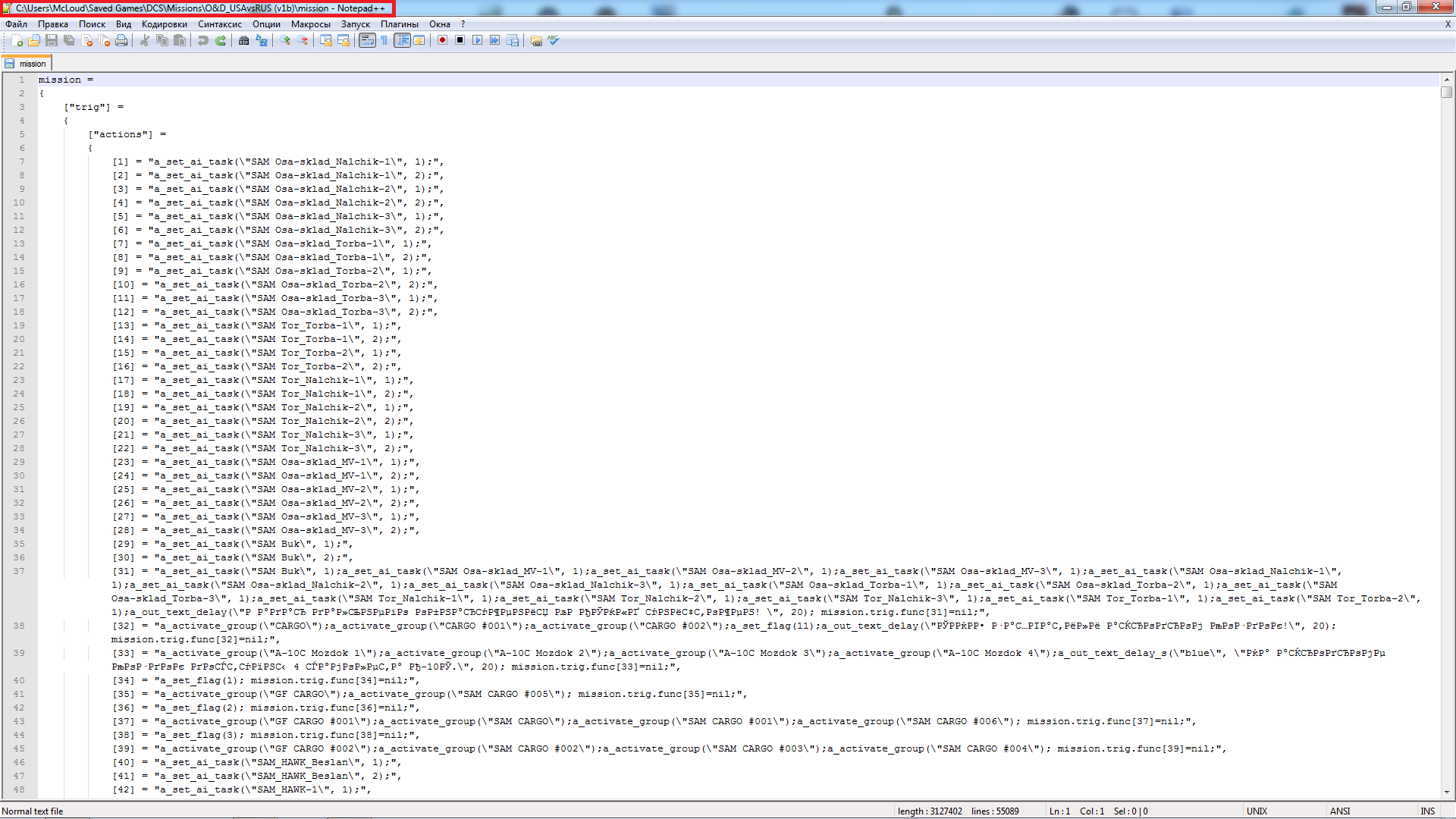This screenshot has width=1456, height=819.
Task: Start macro recording with the red dot
Action: click(x=442, y=41)
